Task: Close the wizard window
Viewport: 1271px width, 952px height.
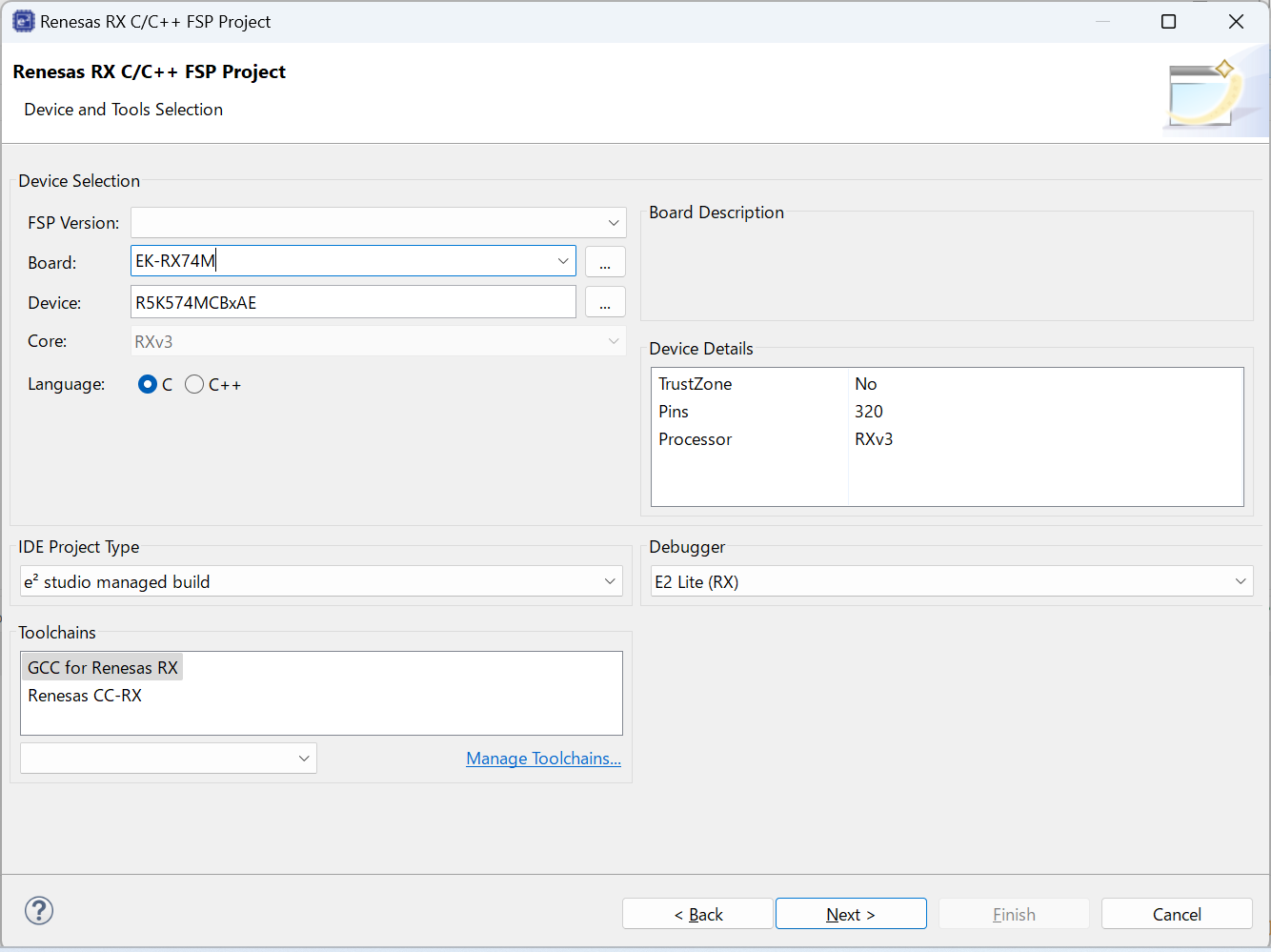Action: [x=1236, y=21]
